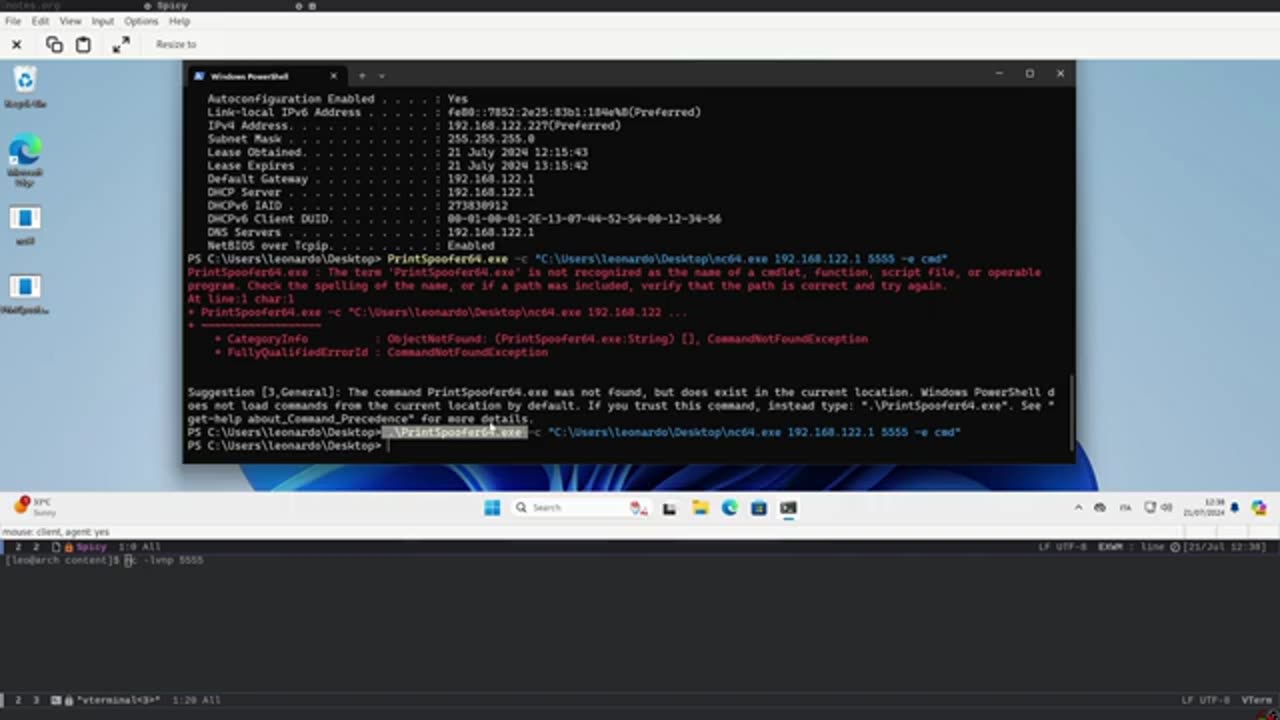The image size is (1280, 720).
Task: Open the Options menu in Spicy
Action: (x=141, y=21)
